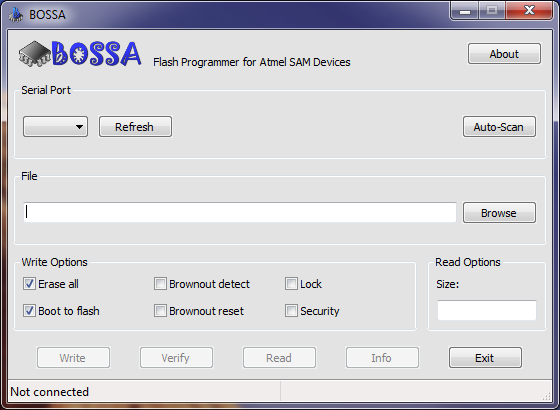
Task: Focus the File path text field
Action: click(x=240, y=212)
